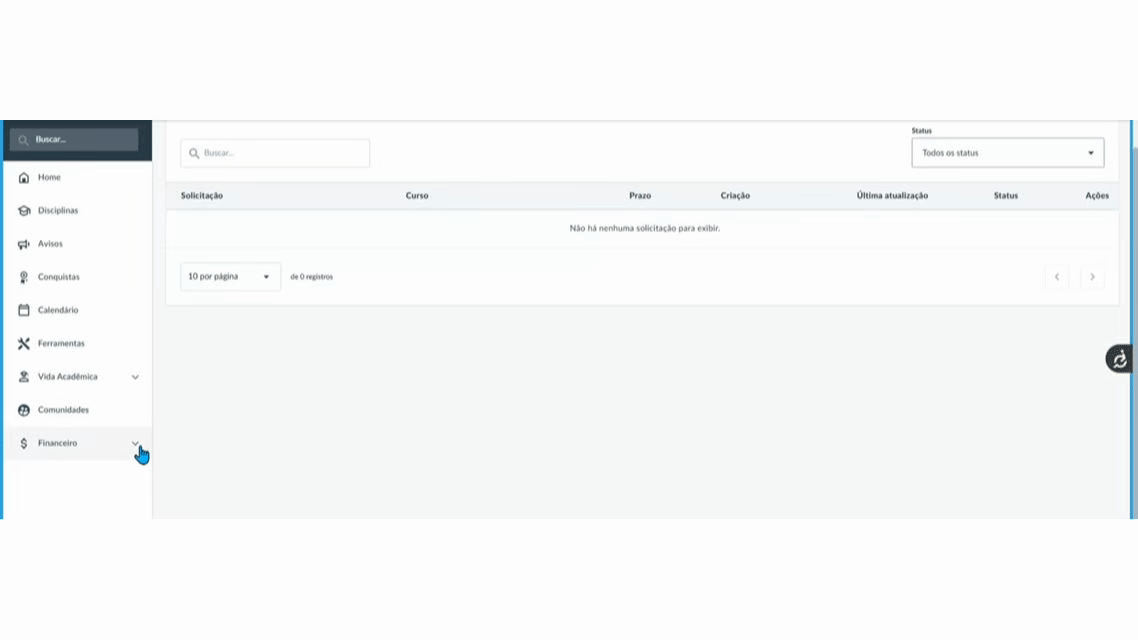
Task: Click the Financeiro dollar sign icon
Action: [24, 443]
